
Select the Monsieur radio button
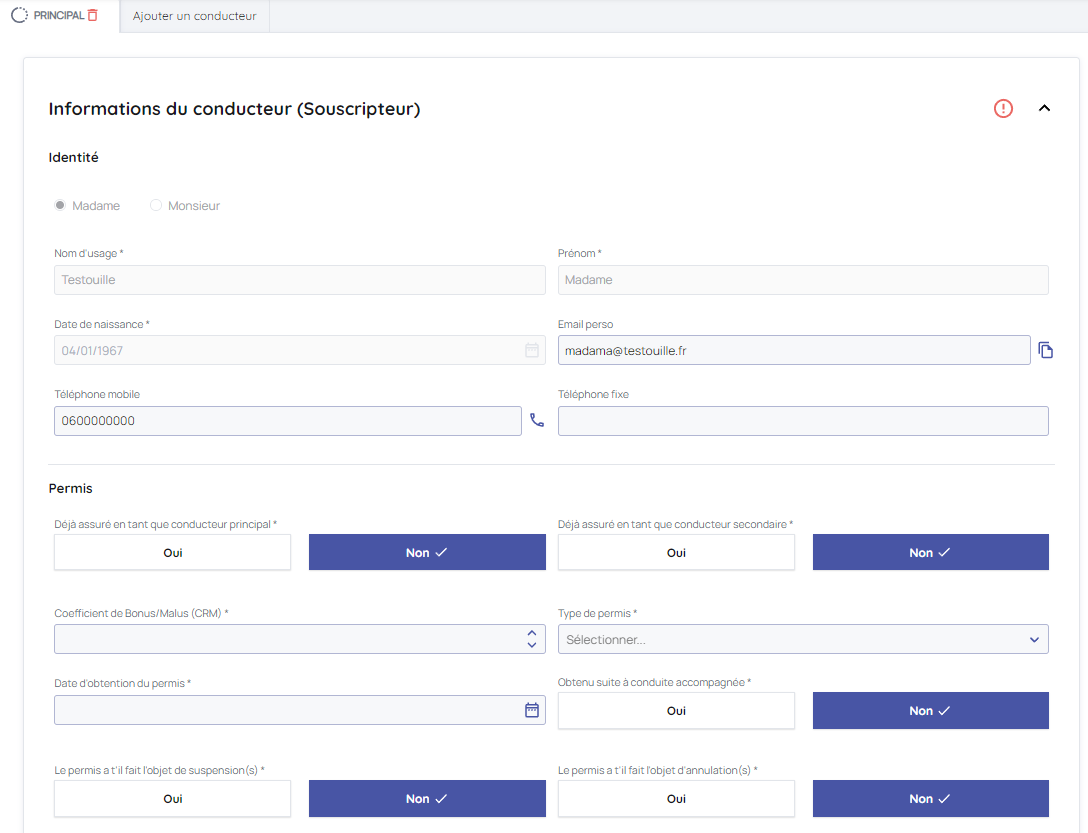156,206
